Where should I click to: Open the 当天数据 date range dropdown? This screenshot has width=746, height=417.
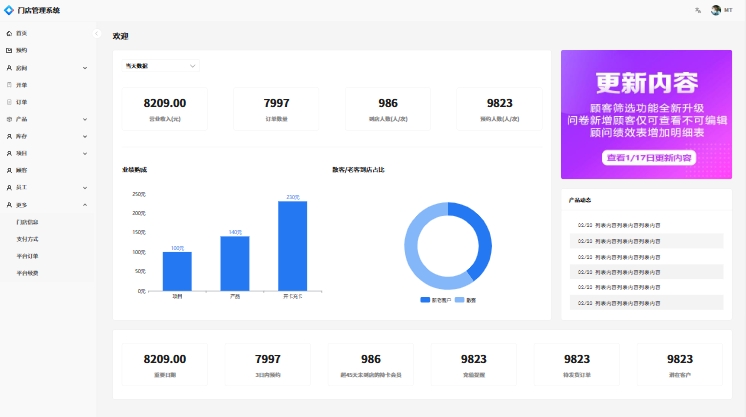(x=160, y=66)
